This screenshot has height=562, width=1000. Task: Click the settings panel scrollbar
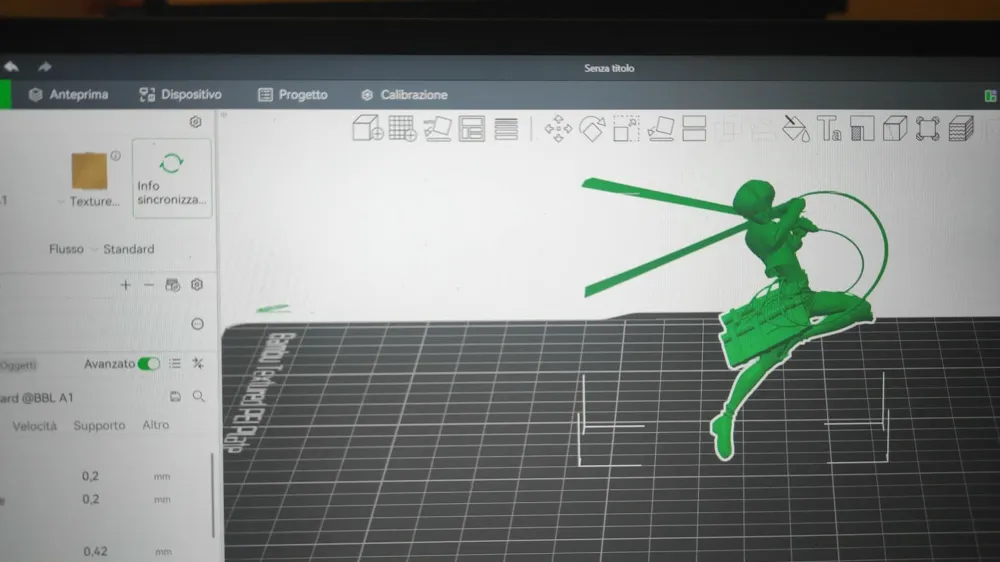[x=212, y=495]
